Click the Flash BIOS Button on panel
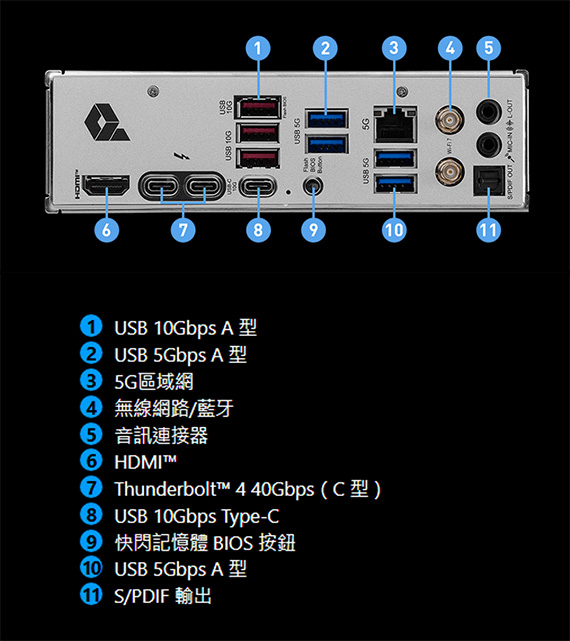570x641 pixels. click(x=313, y=187)
